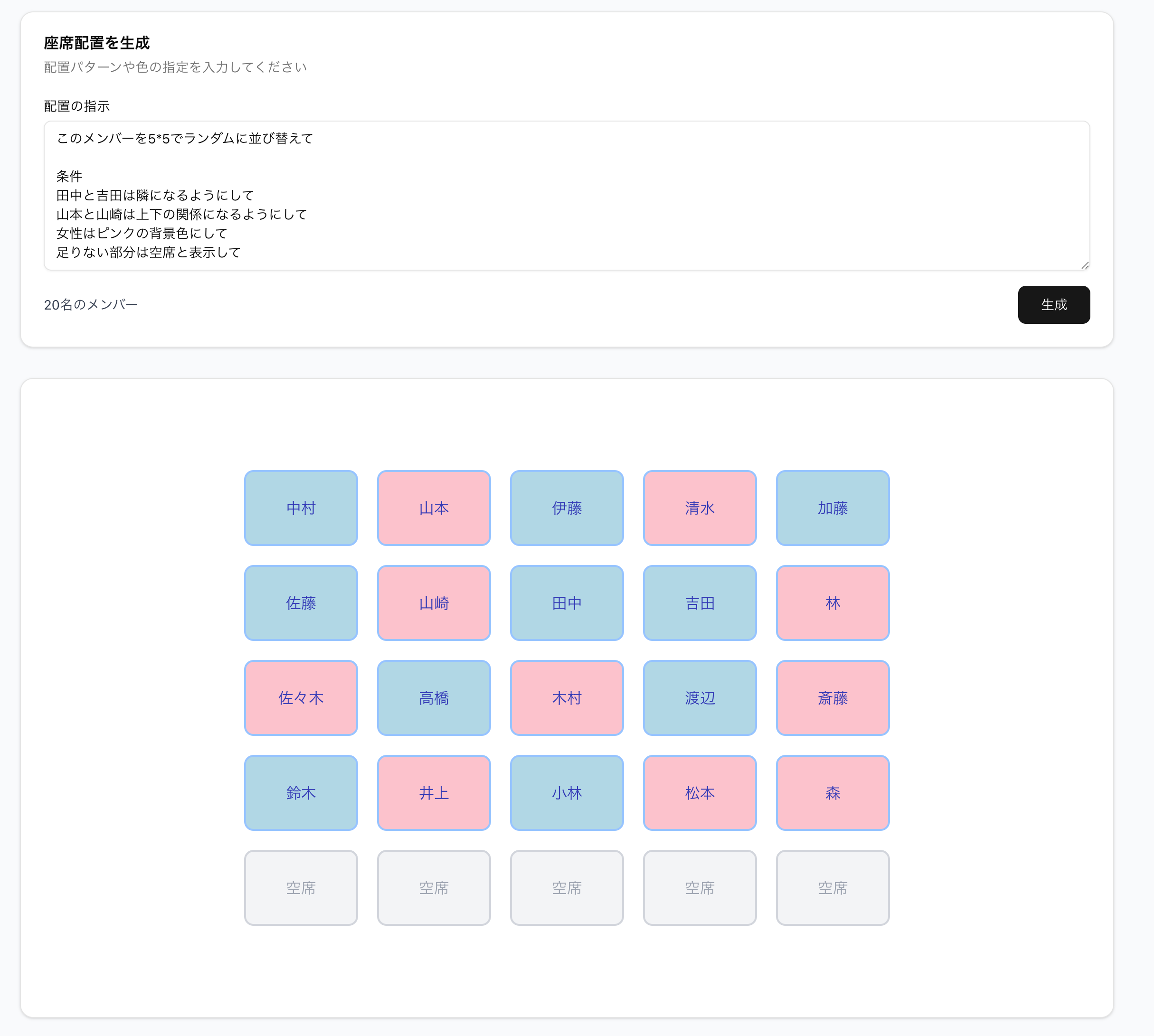Click the 鈴木 seat tile

(301, 793)
